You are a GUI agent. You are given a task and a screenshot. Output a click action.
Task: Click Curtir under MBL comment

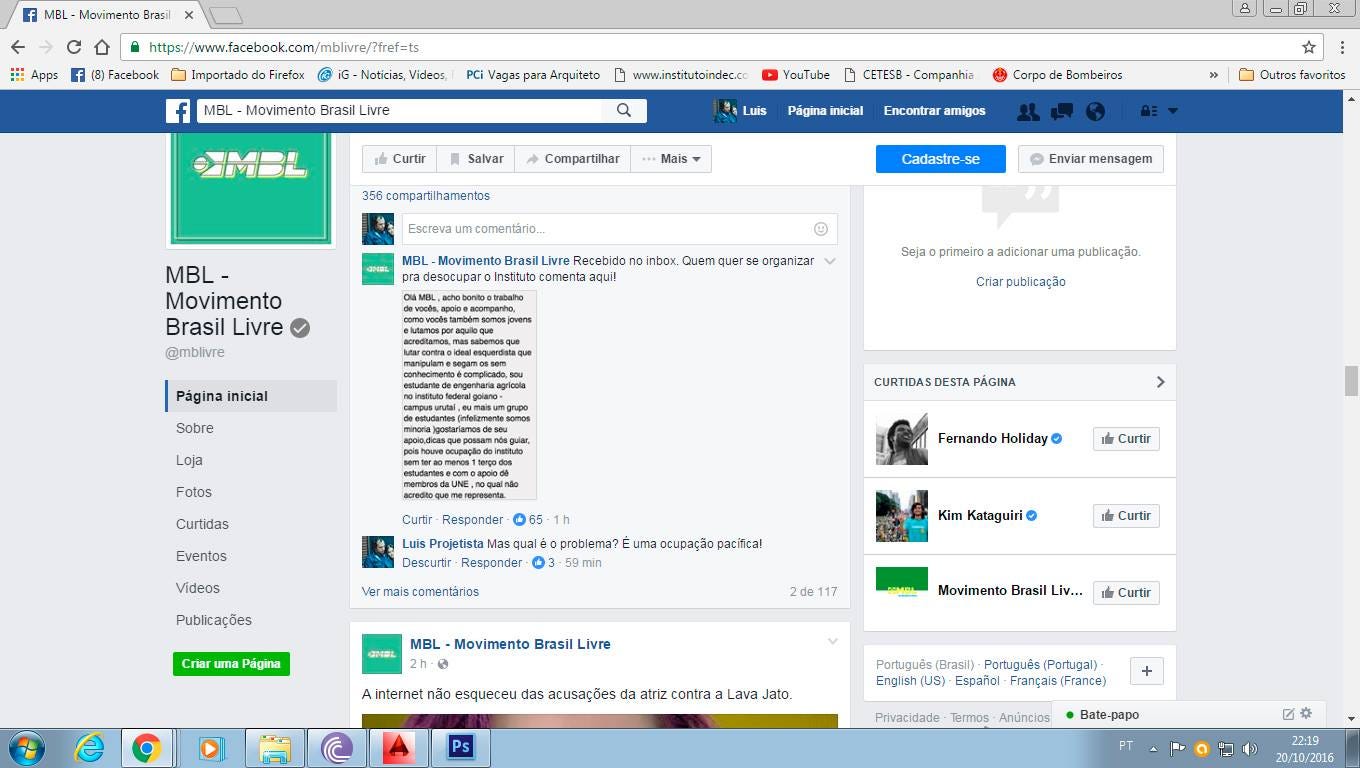[x=417, y=520]
